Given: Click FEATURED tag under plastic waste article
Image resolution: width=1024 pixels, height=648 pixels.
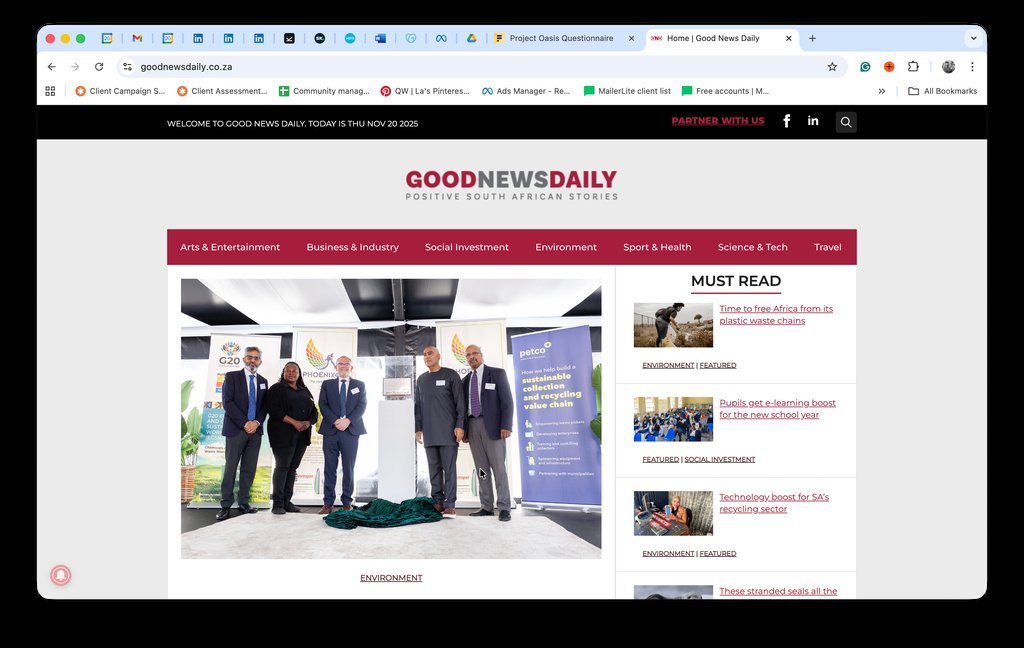Looking at the screenshot, I should pyautogui.click(x=718, y=366).
